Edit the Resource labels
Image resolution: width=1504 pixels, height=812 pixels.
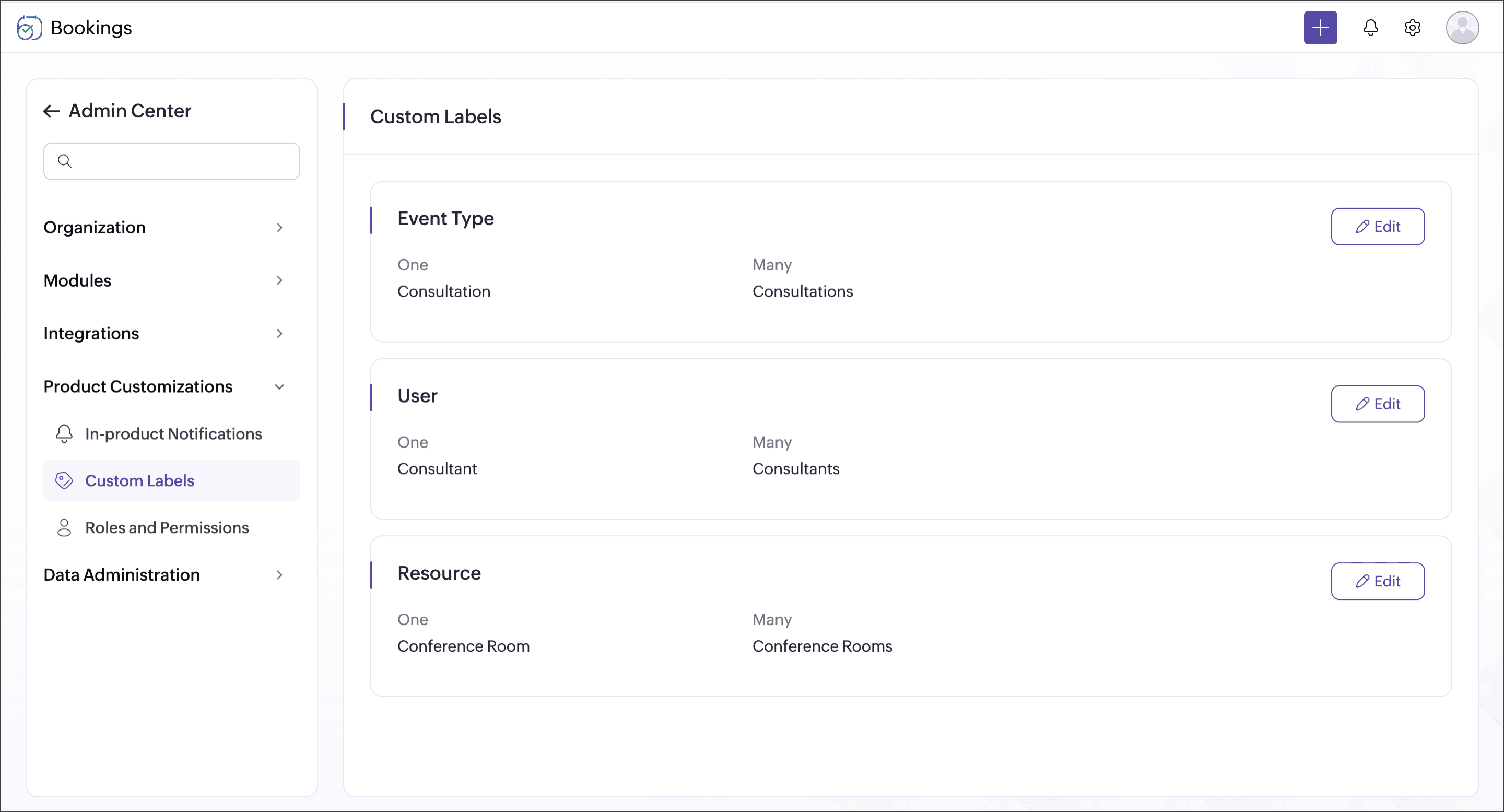[x=1377, y=581]
